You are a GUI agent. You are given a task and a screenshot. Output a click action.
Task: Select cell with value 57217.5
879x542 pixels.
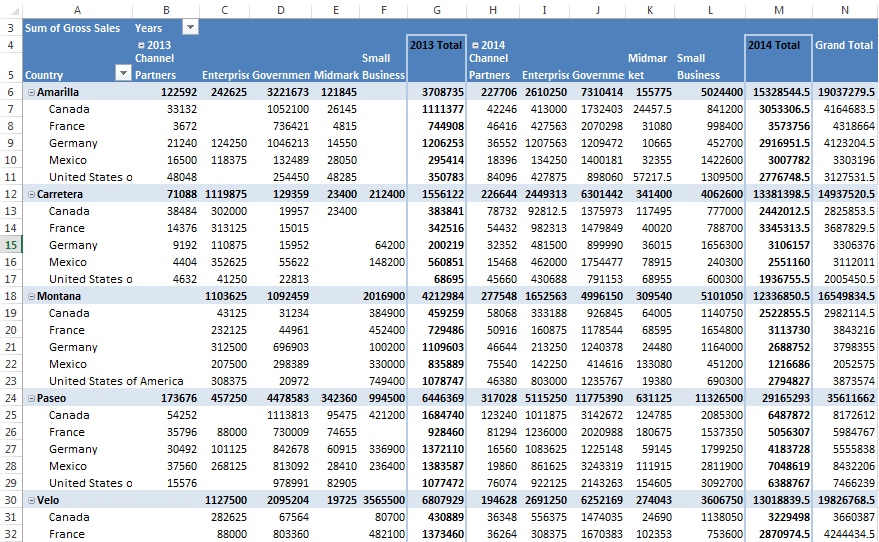[650, 177]
